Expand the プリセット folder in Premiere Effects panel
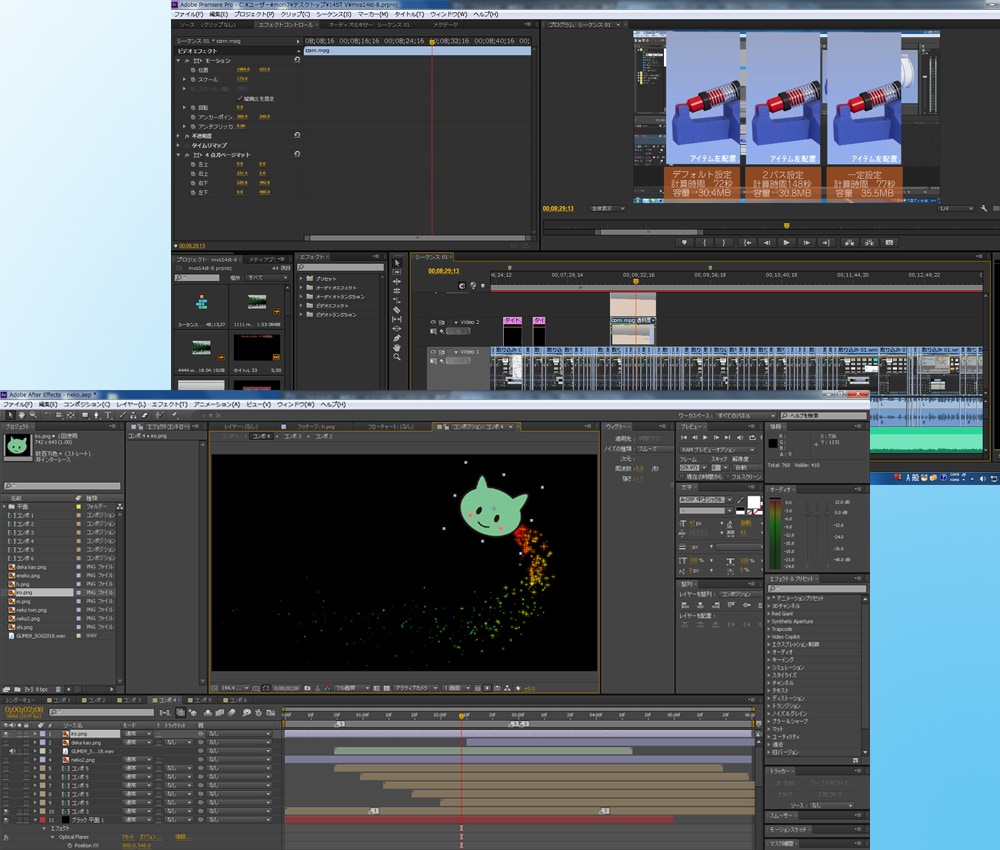Image resolution: width=1000 pixels, height=850 pixels. pos(302,279)
